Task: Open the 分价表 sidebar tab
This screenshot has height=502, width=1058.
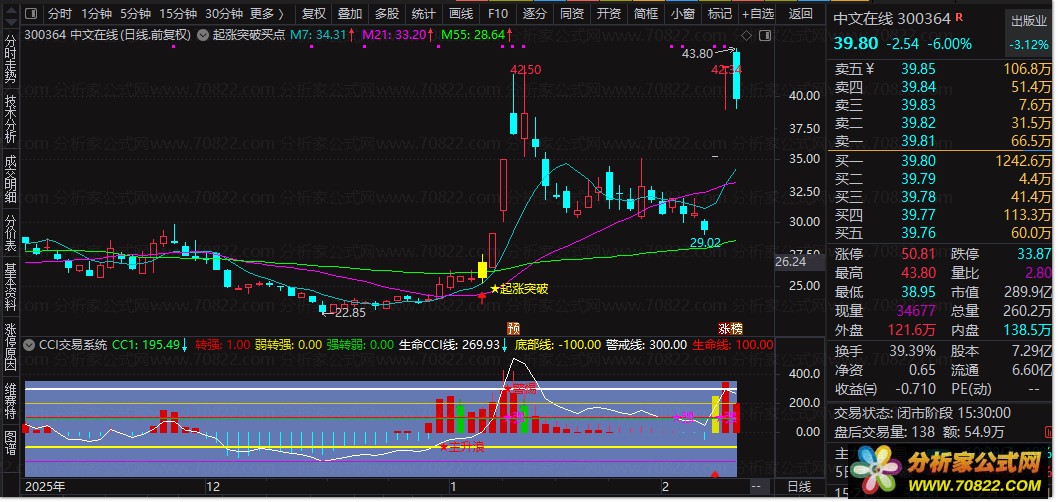Action: (10, 233)
